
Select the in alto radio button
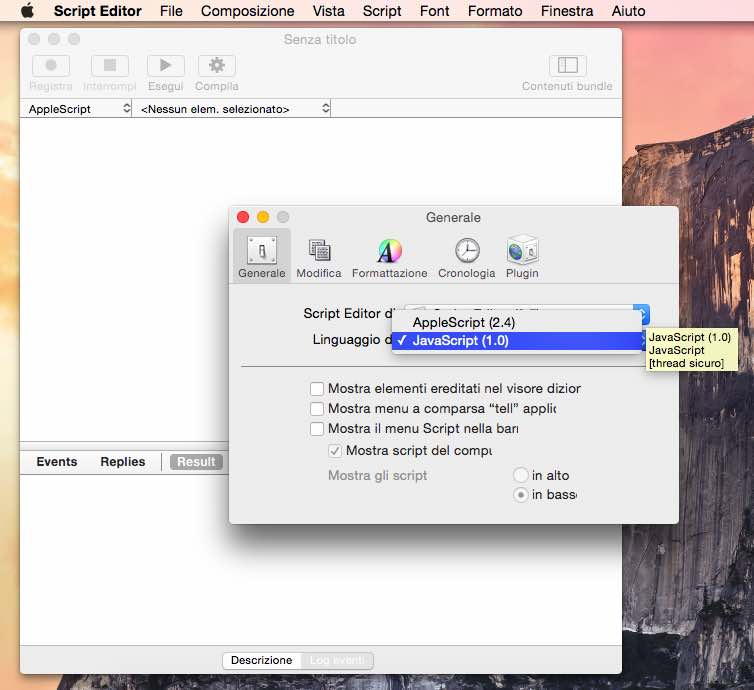pos(521,475)
